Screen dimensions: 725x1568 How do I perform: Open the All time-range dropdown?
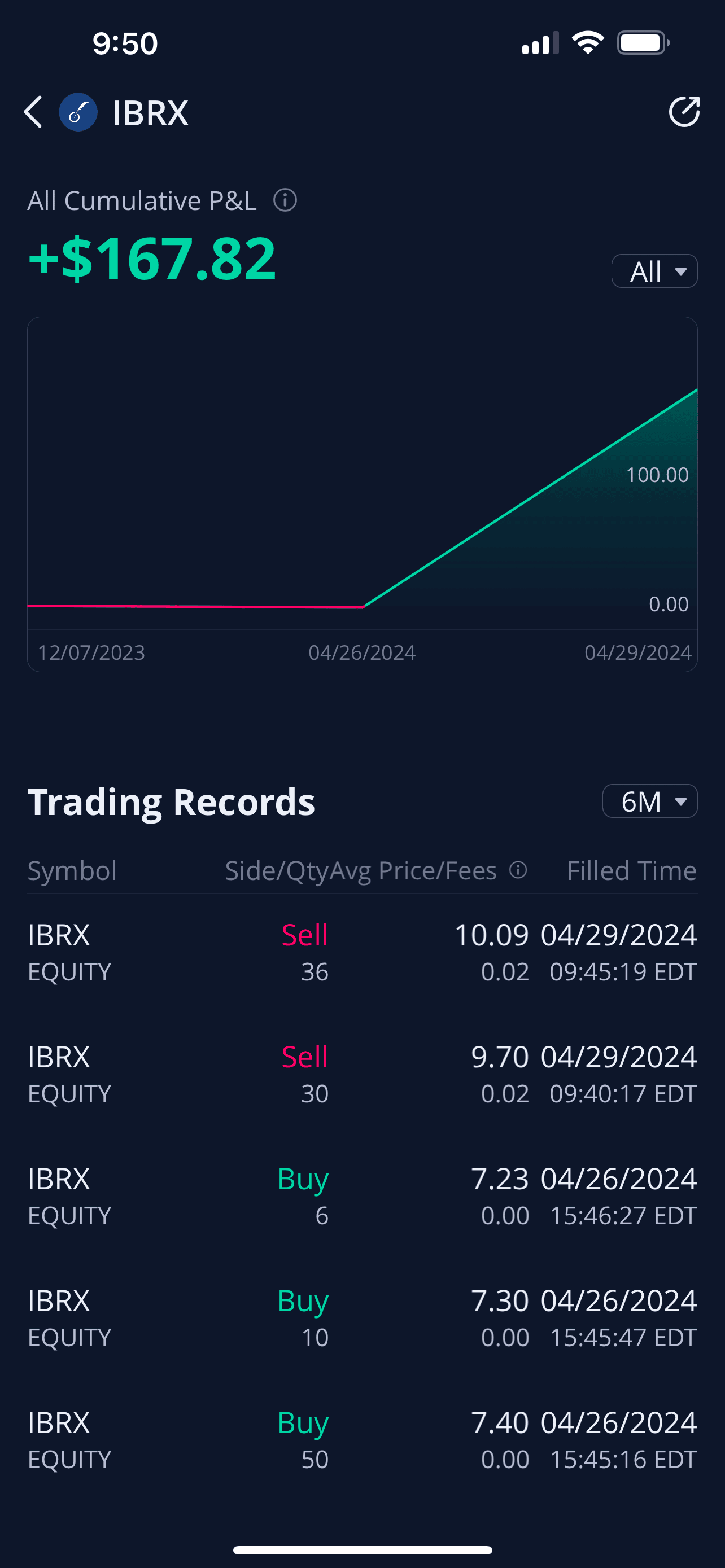click(x=654, y=271)
